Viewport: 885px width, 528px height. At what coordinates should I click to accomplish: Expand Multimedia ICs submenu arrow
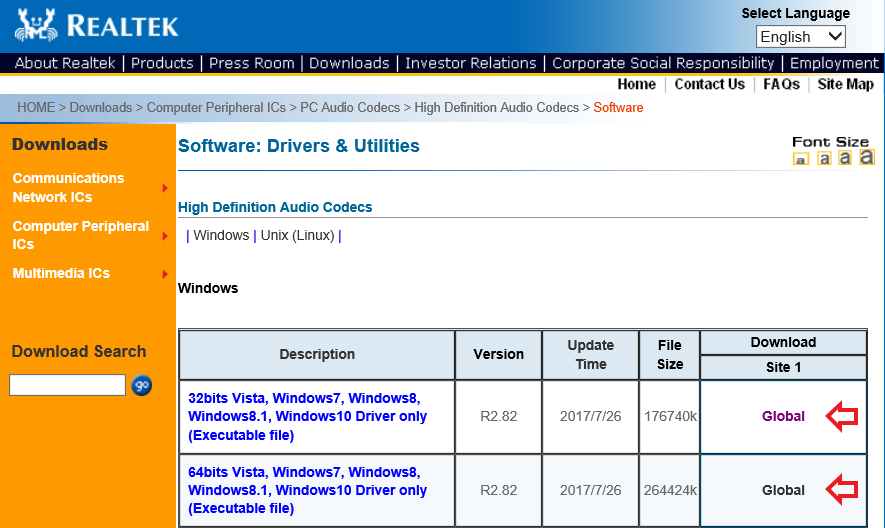[x=165, y=274]
